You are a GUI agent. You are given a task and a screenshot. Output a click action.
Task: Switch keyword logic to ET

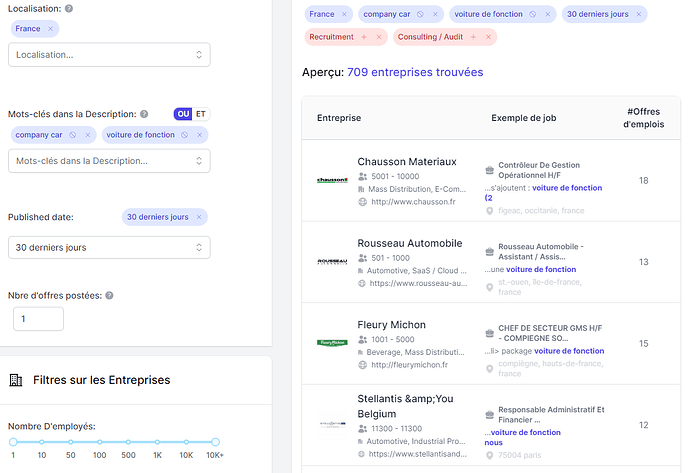tap(201, 114)
